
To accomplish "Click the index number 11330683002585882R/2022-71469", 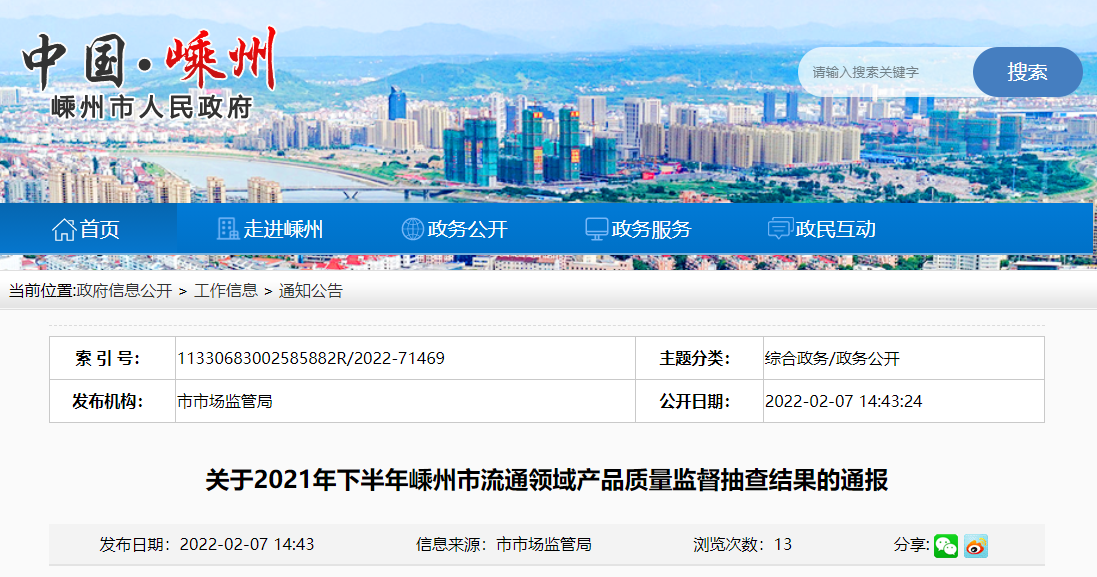I will click(x=311, y=358).
